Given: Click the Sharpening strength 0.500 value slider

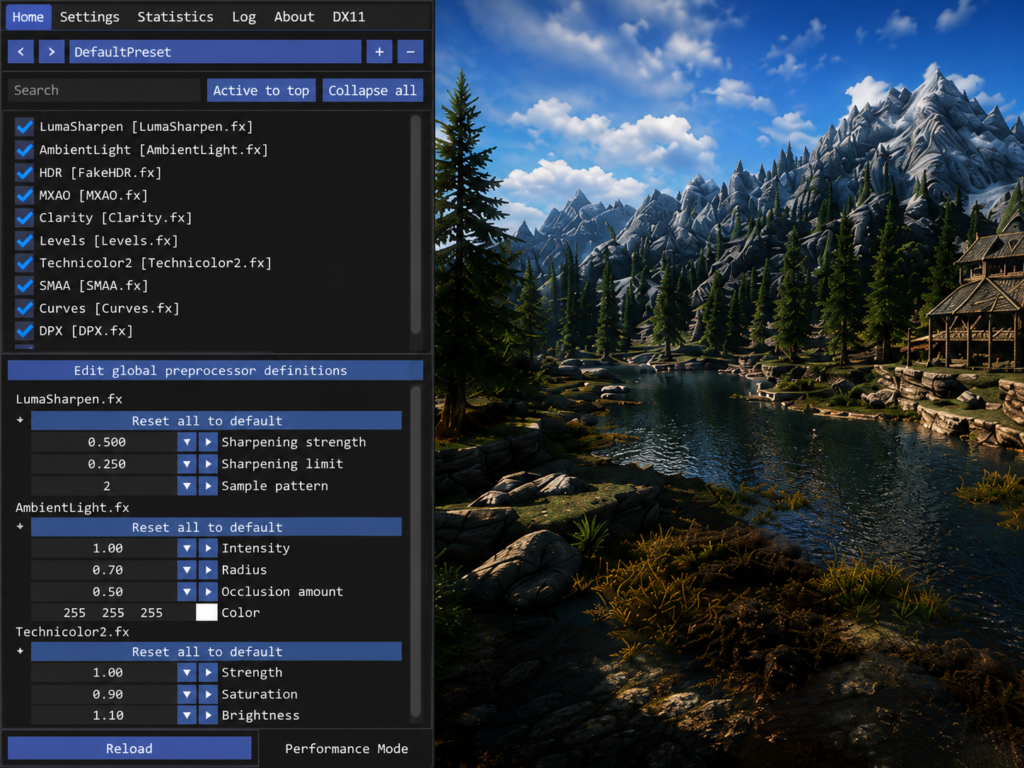Looking at the screenshot, I should pos(104,442).
